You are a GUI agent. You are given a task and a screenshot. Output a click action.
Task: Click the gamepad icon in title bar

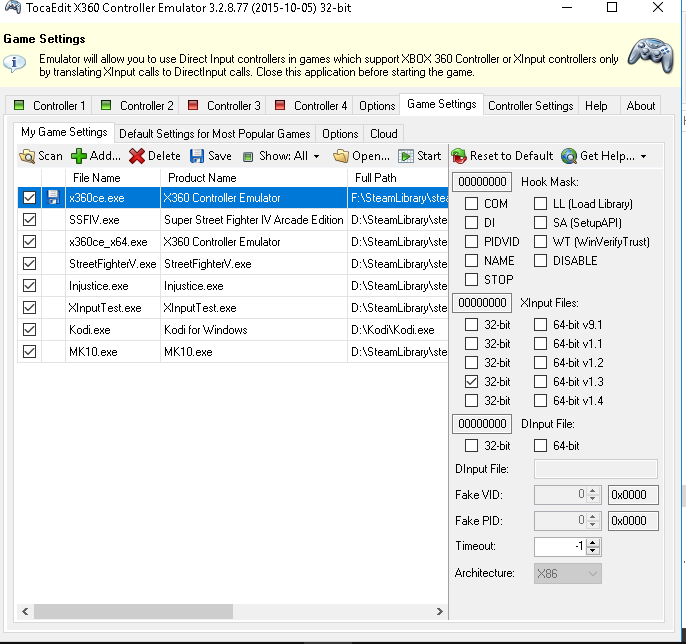13,7
